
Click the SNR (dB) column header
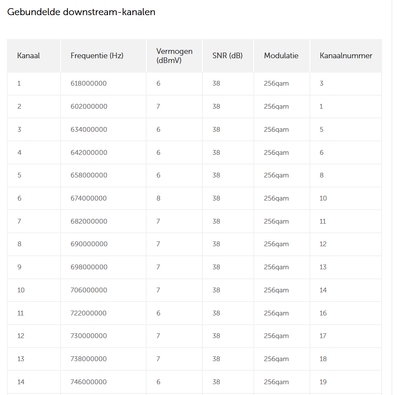click(x=228, y=56)
